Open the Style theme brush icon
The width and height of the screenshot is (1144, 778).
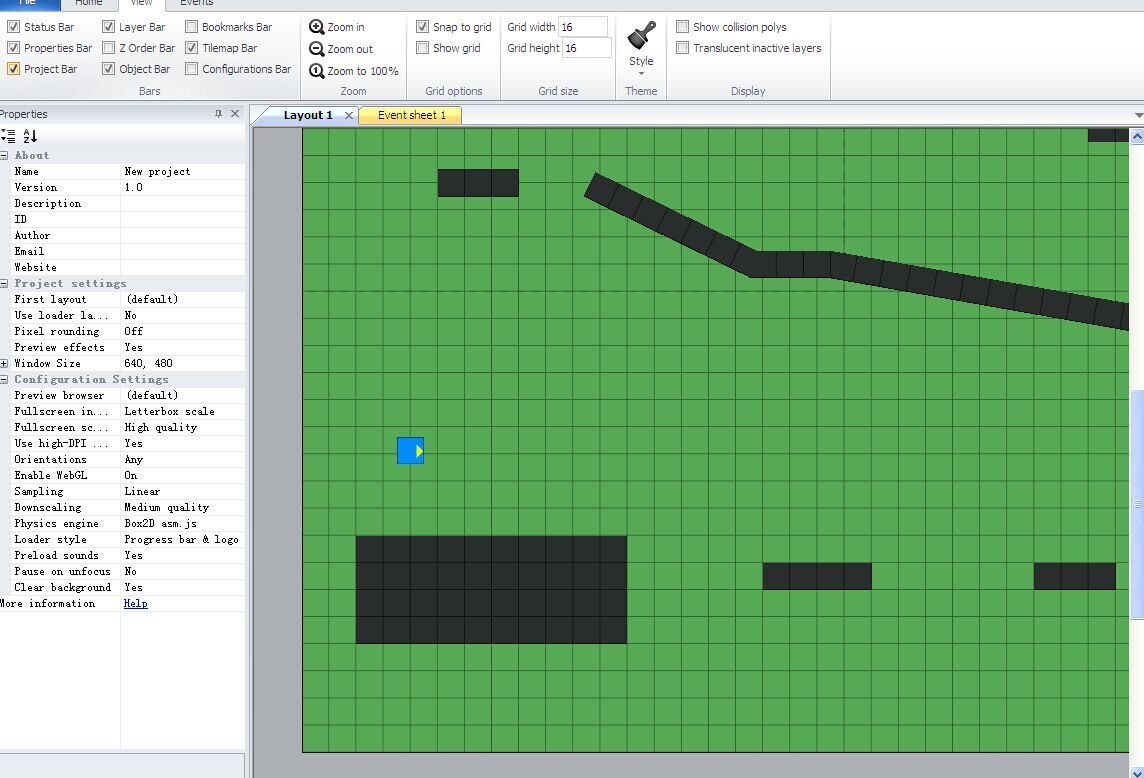[641, 35]
